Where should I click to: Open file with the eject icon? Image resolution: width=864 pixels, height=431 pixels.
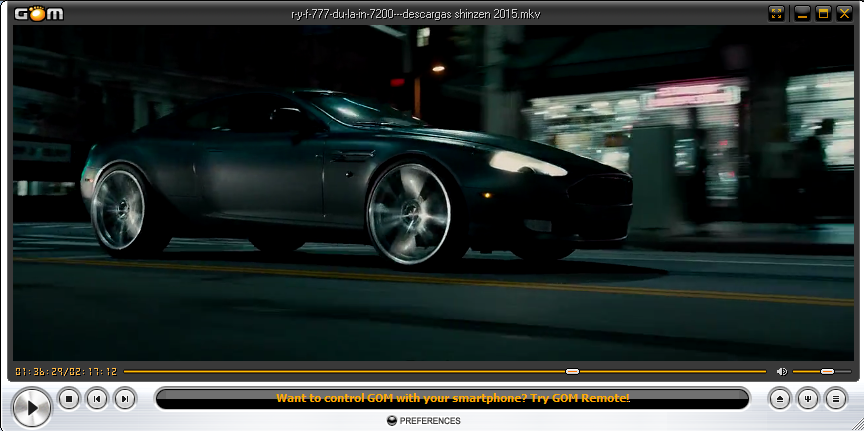pos(779,398)
